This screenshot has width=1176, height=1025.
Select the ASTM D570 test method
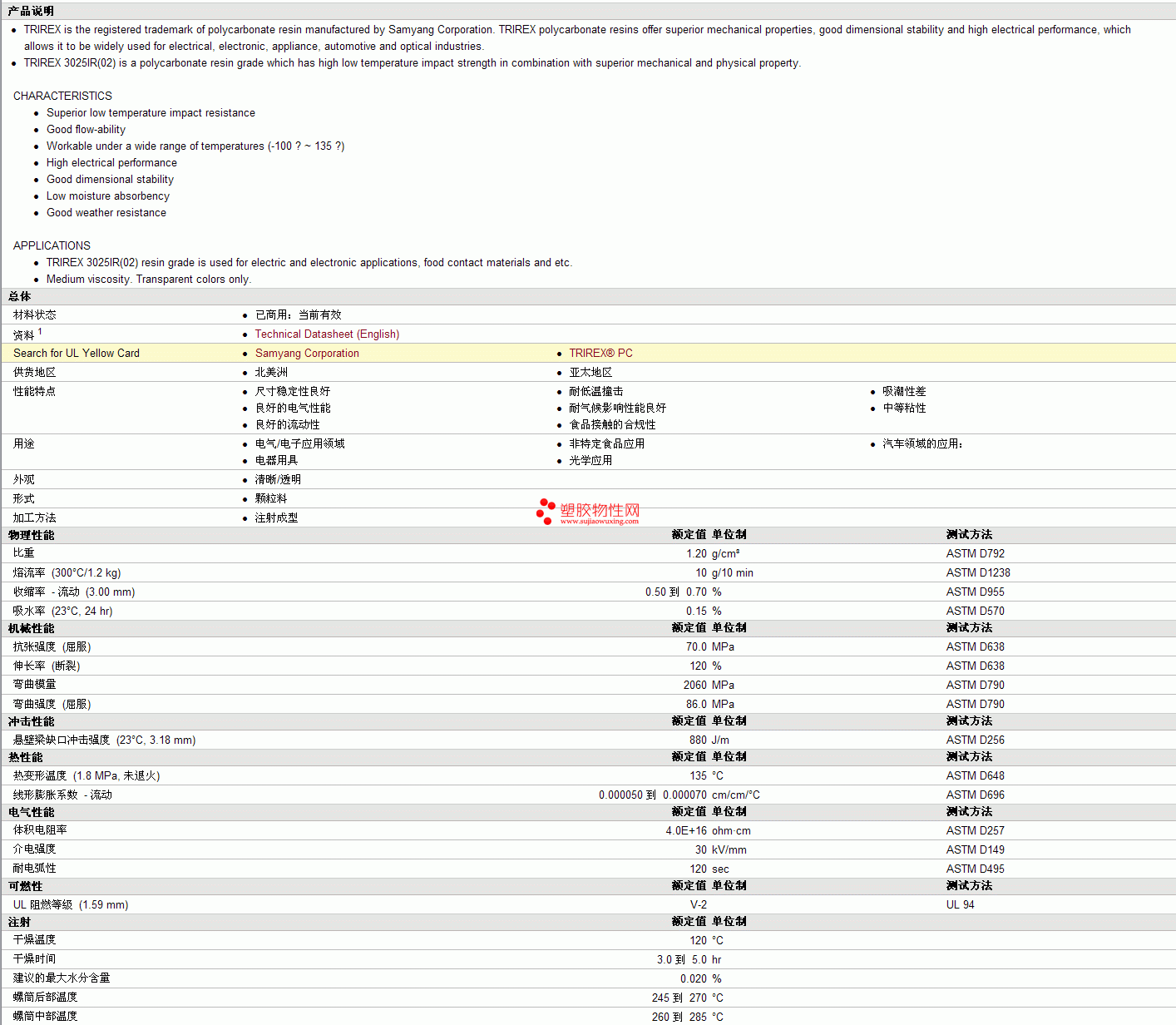tap(975, 611)
